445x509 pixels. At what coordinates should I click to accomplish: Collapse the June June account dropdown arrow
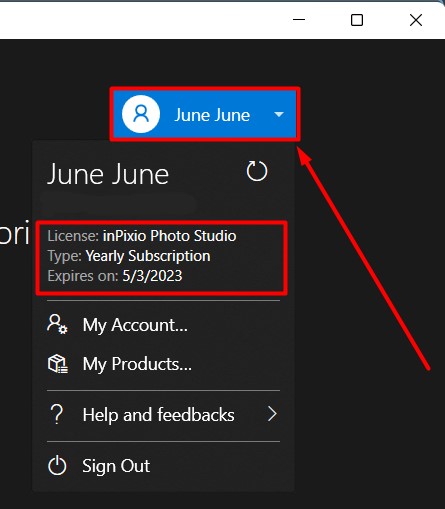point(279,115)
